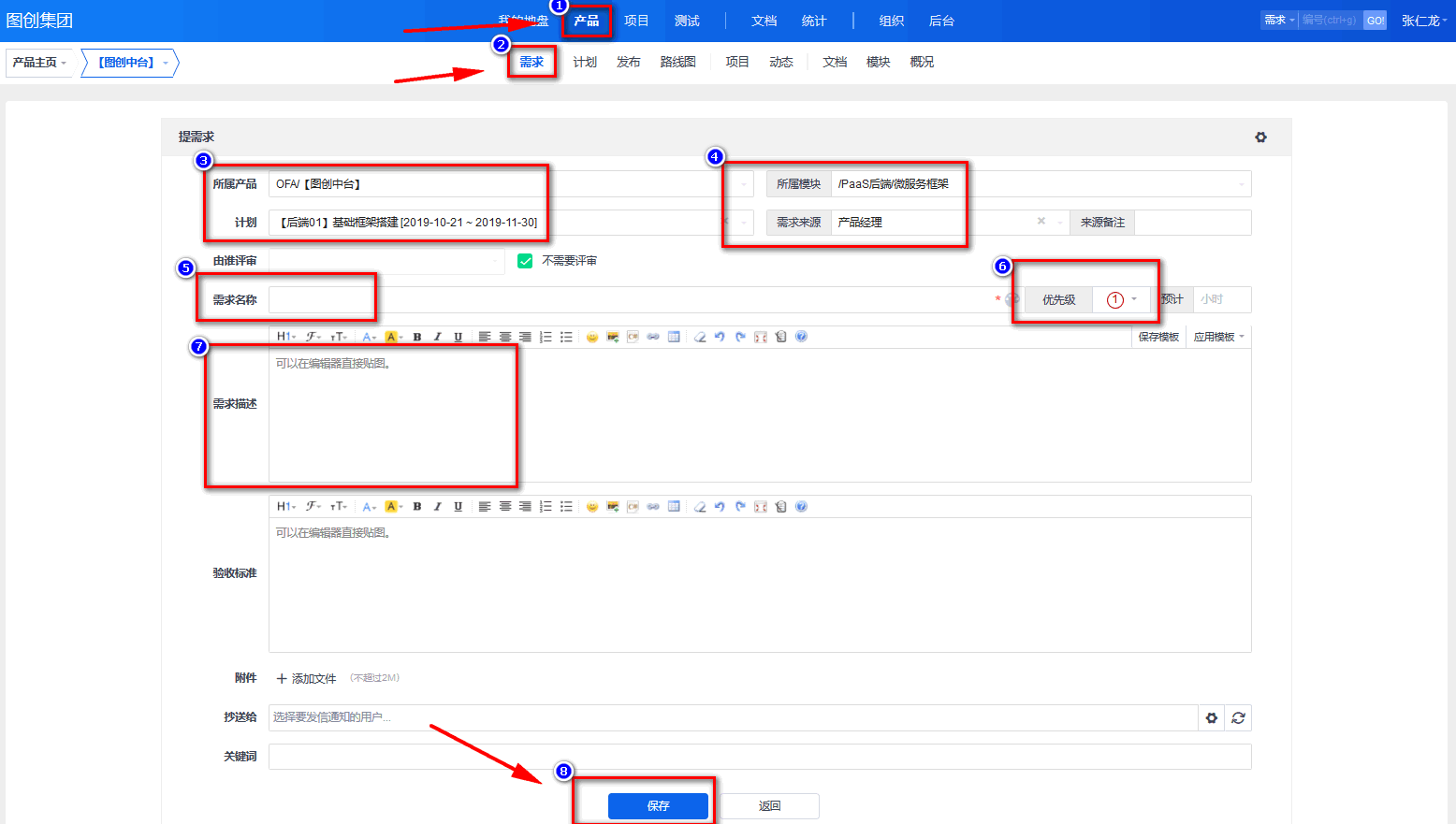Open contacts gear beside 抄送给 field

1212,718
